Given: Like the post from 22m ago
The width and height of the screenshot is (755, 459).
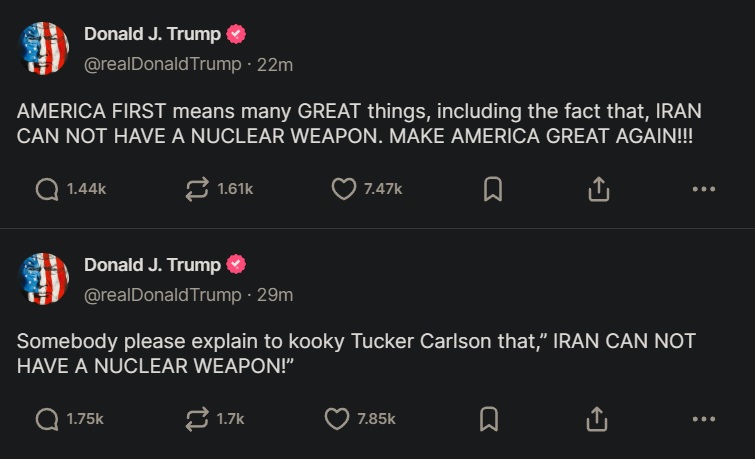Looking at the screenshot, I should coord(344,189).
